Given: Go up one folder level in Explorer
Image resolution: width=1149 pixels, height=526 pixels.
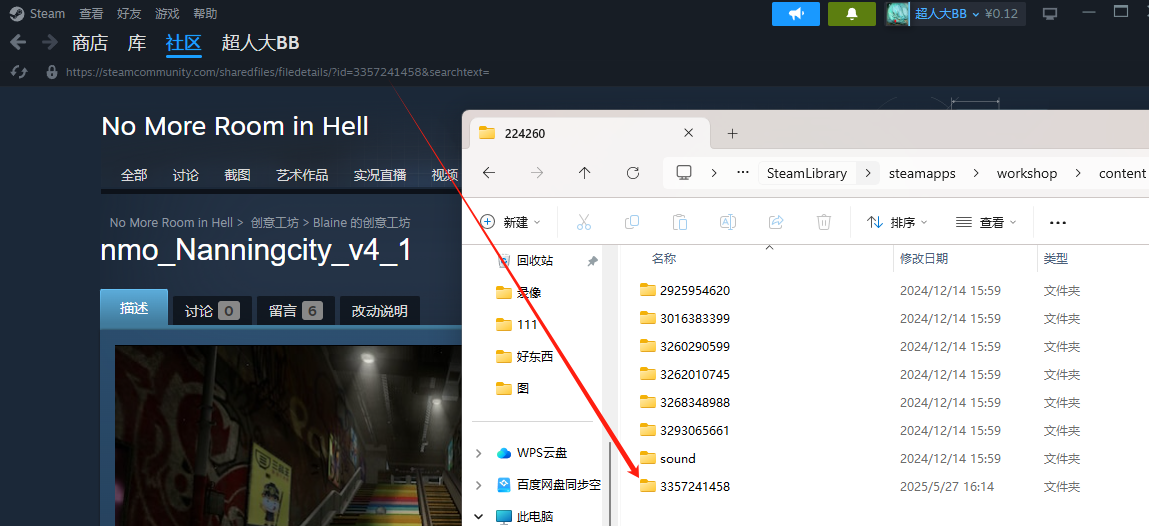Looking at the screenshot, I should [x=584, y=173].
